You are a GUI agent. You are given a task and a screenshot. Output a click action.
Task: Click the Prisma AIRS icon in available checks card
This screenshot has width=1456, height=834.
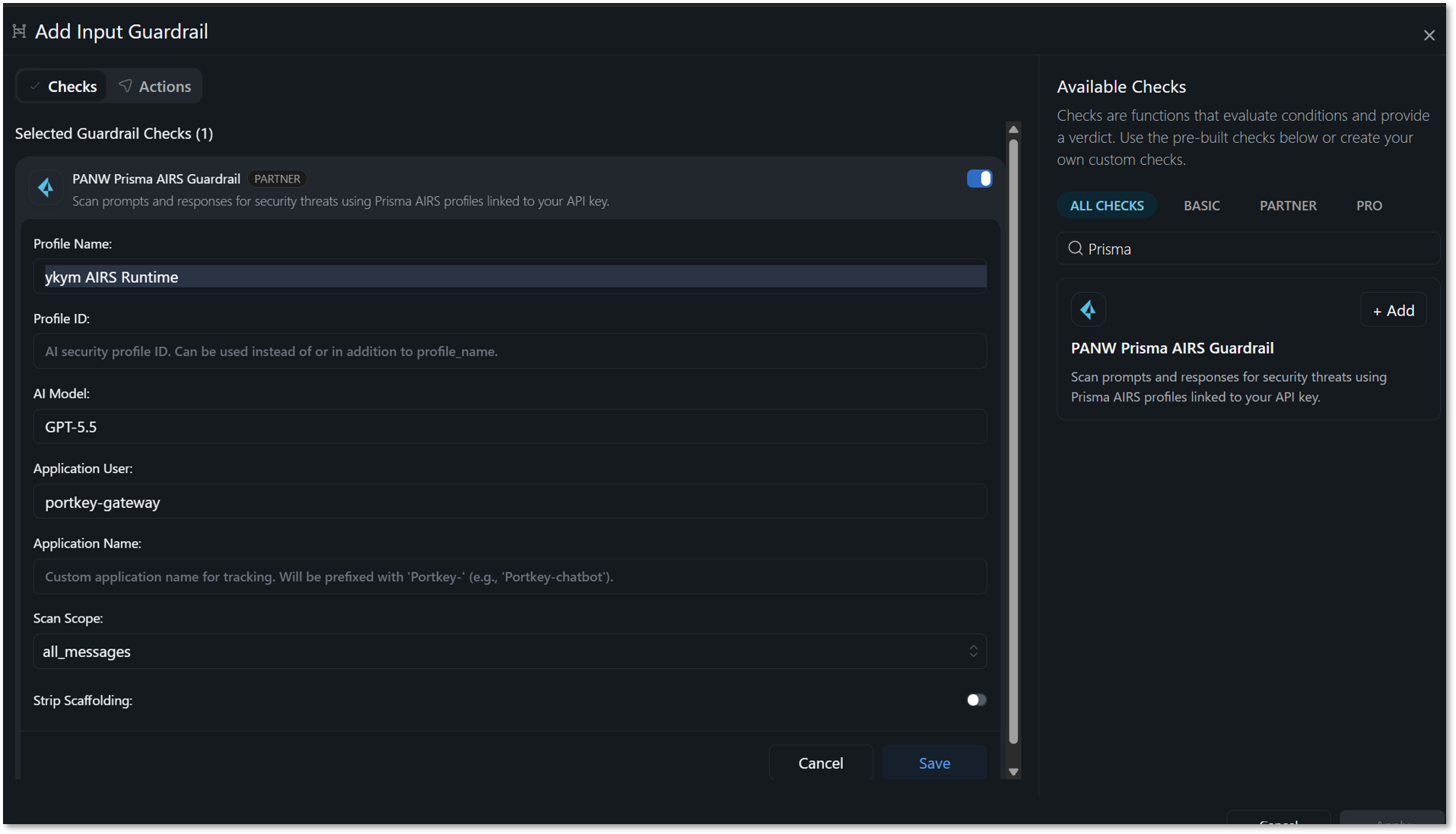pyautogui.click(x=1088, y=309)
